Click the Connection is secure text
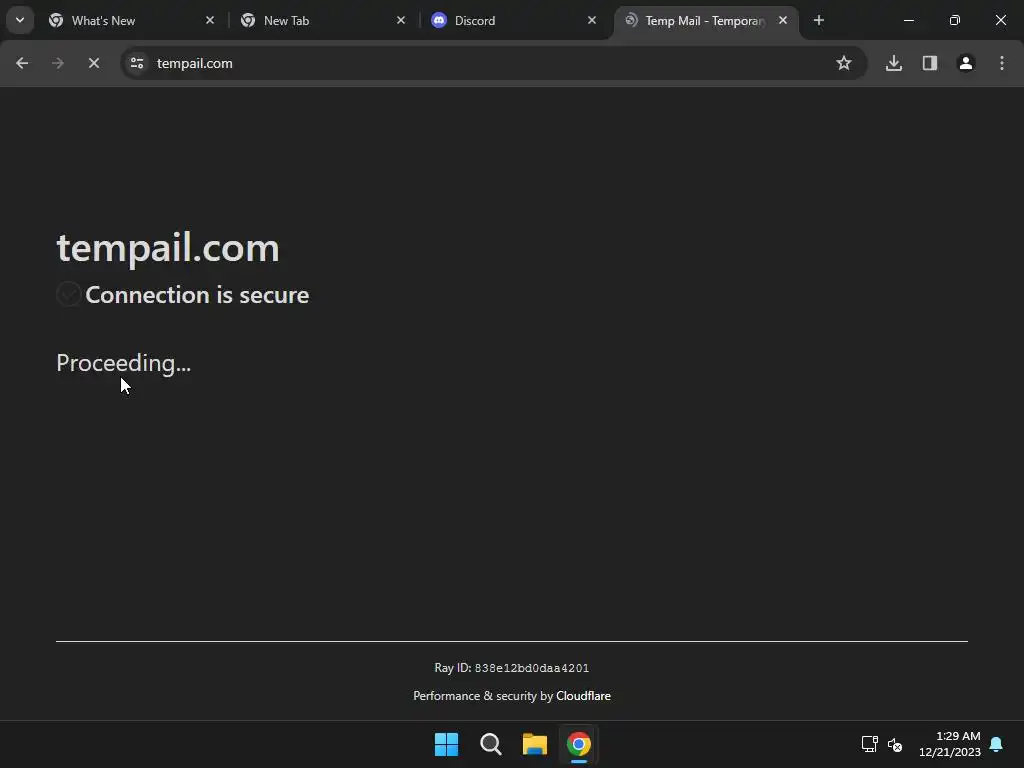 [x=197, y=295]
